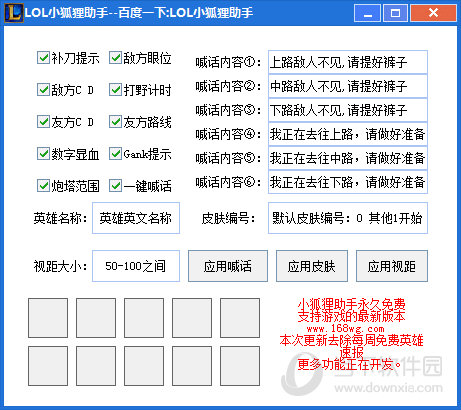Click the 应用皮肤 button
This screenshot has width=461, height=410.
click(x=312, y=266)
